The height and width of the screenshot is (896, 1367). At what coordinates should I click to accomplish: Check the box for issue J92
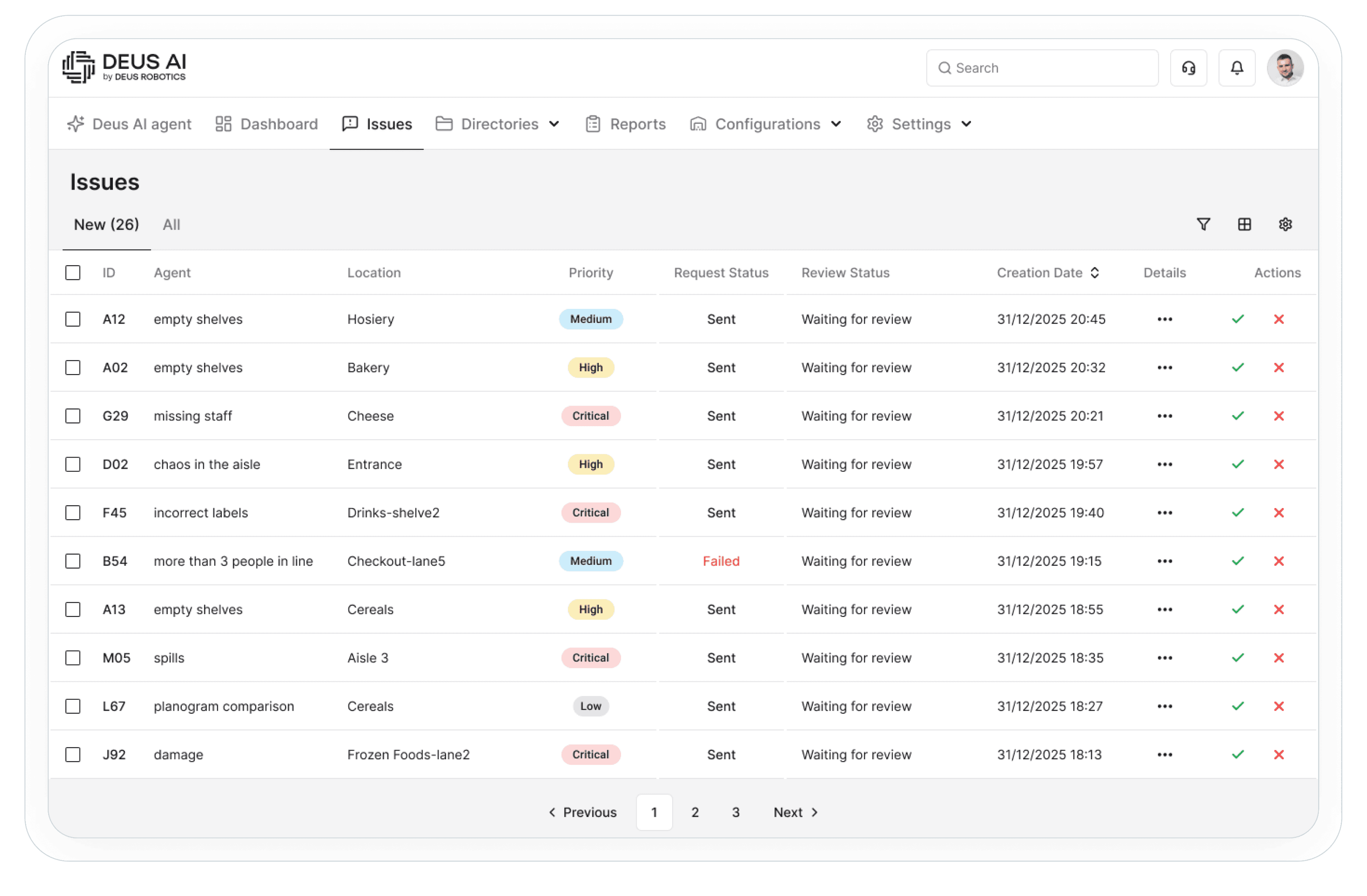tap(73, 755)
